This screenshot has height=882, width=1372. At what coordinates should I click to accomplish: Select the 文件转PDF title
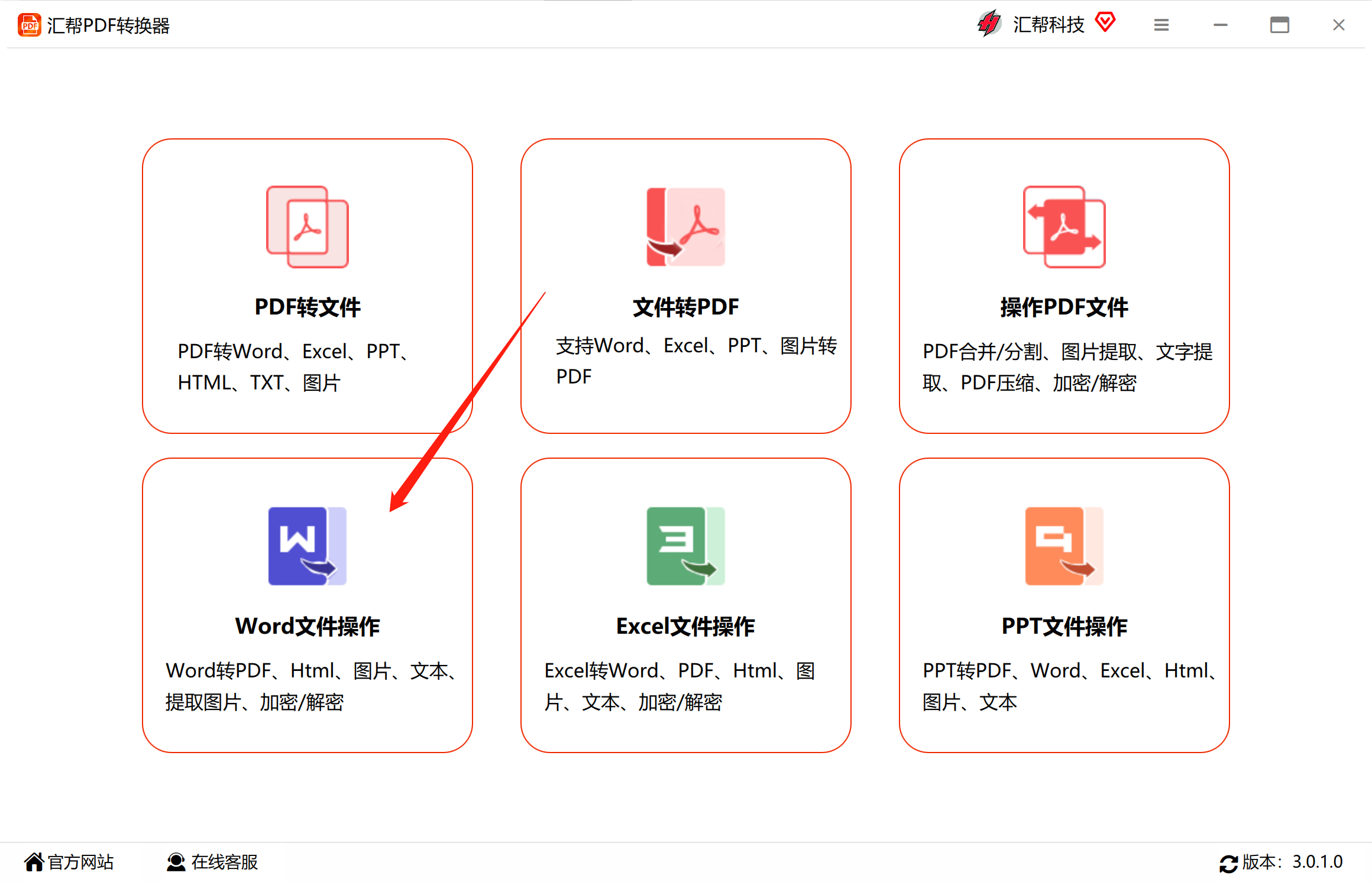pos(686,307)
